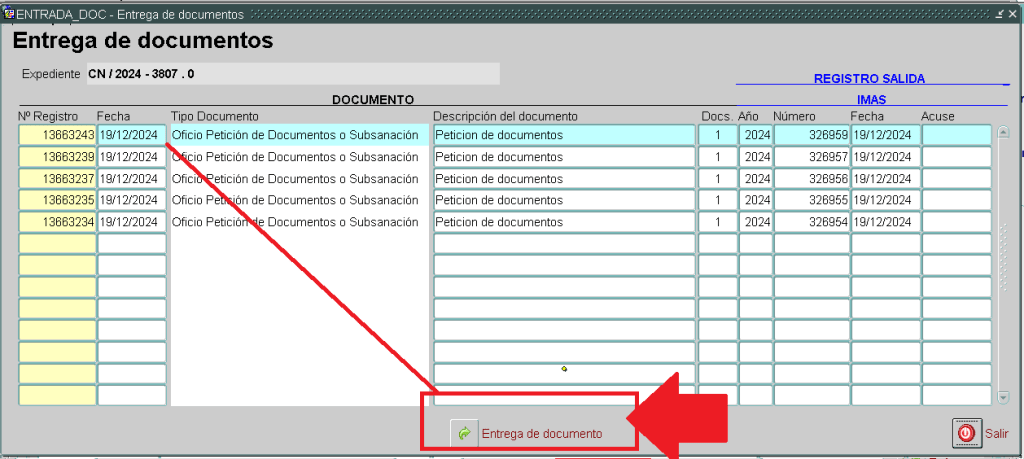Viewport: 1024px width, 459px height.
Task: Click the REGISTRO SALIDA link heading
Action: [868, 78]
